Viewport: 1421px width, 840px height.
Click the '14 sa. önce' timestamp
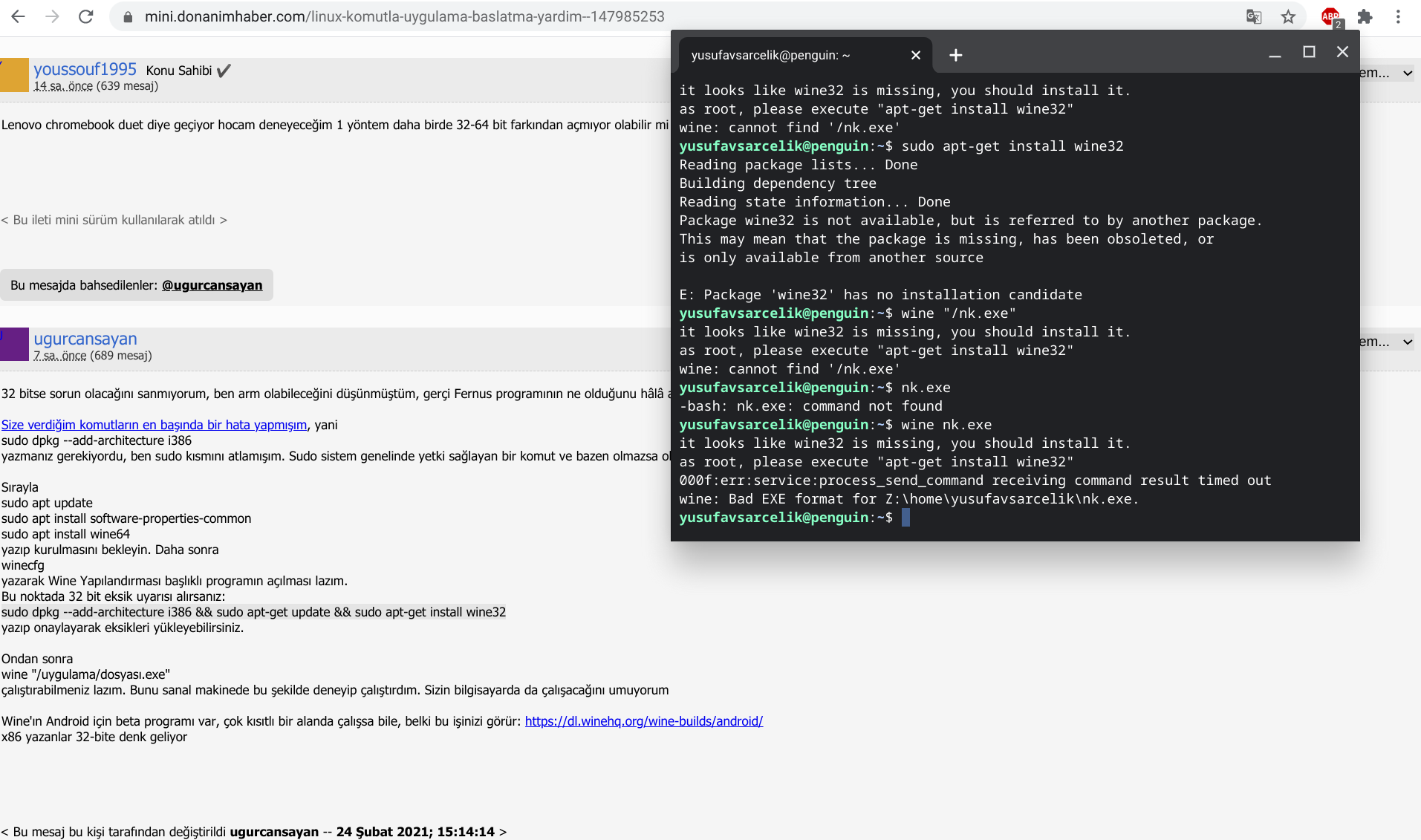pyautogui.click(x=63, y=86)
